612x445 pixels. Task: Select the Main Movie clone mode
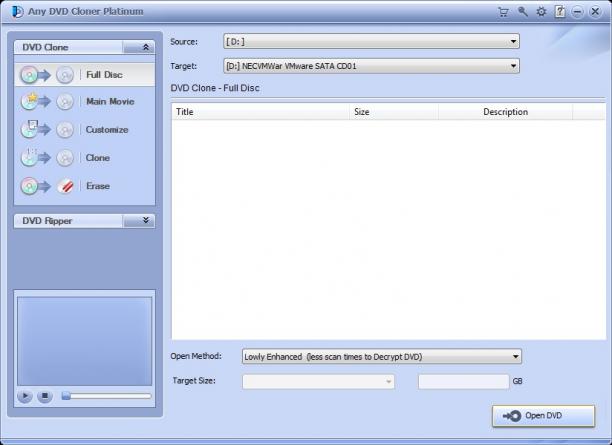coord(85,101)
